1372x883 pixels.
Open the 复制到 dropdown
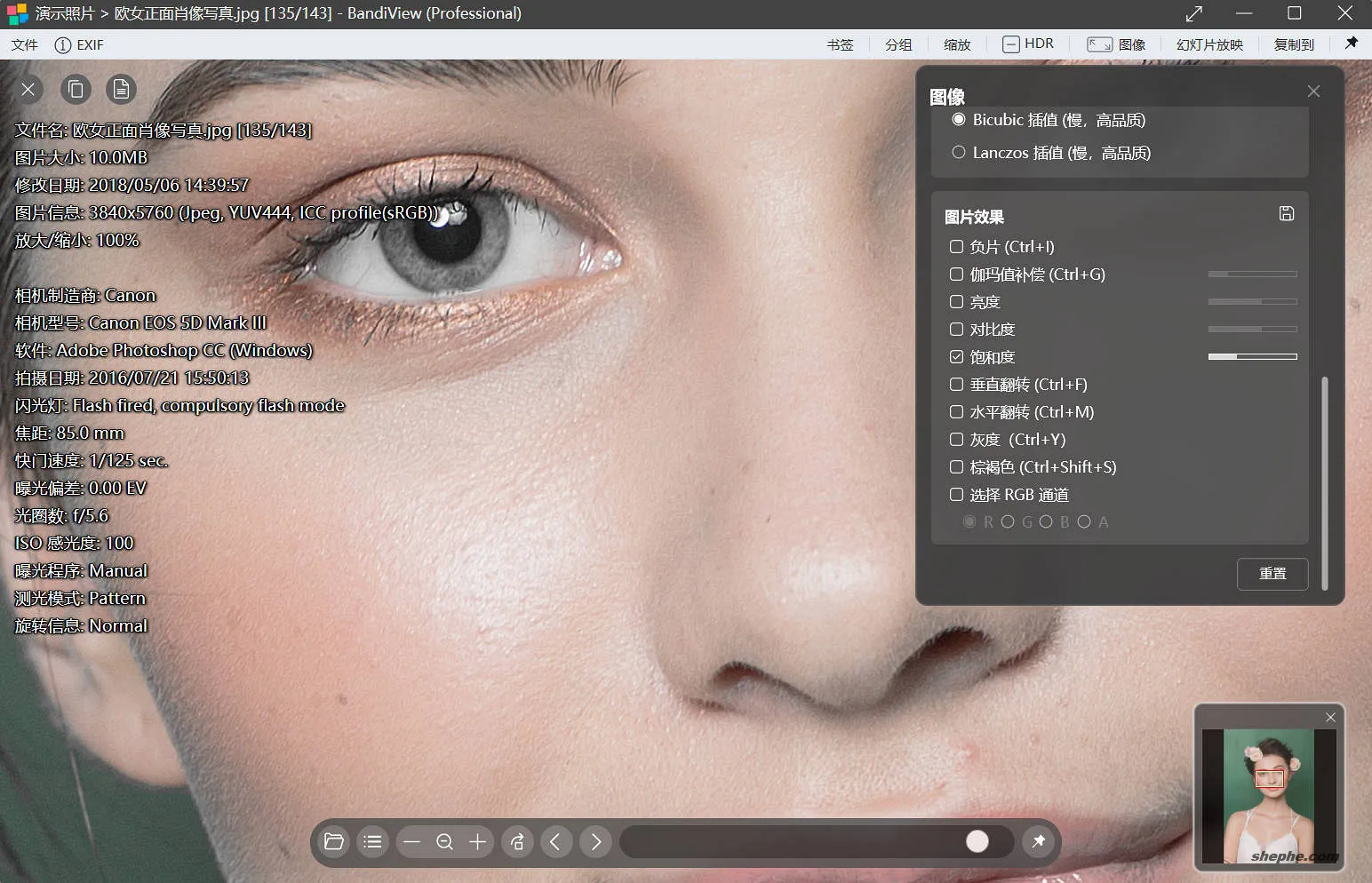[x=1293, y=44]
